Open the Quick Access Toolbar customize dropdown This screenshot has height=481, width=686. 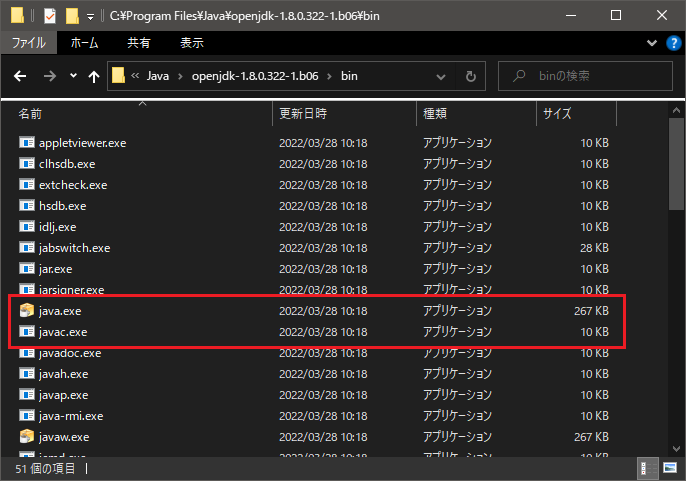coord(90,16)
